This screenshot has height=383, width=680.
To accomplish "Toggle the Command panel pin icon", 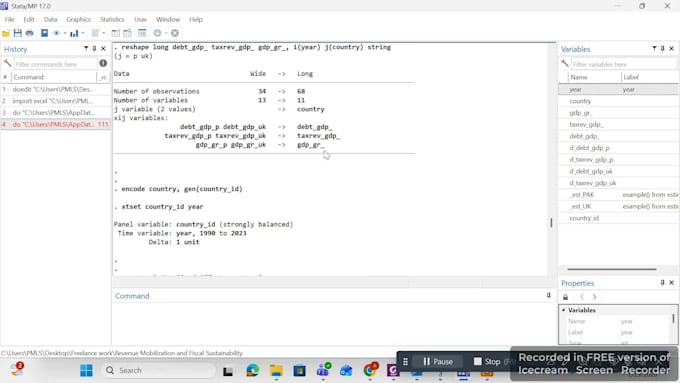I will click(549, 295).
